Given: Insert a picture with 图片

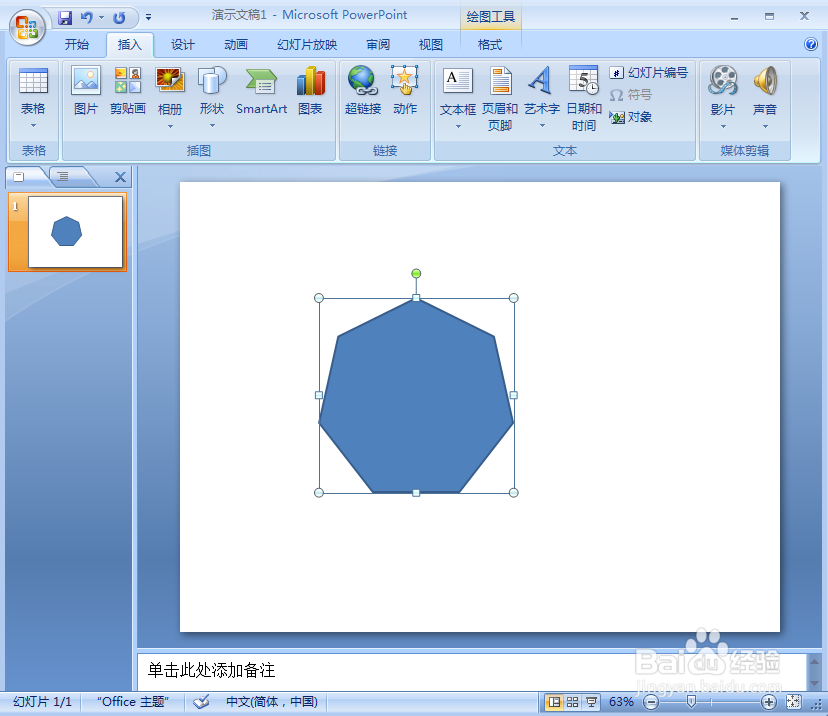Looking at the screenshot, I should 86,91.
